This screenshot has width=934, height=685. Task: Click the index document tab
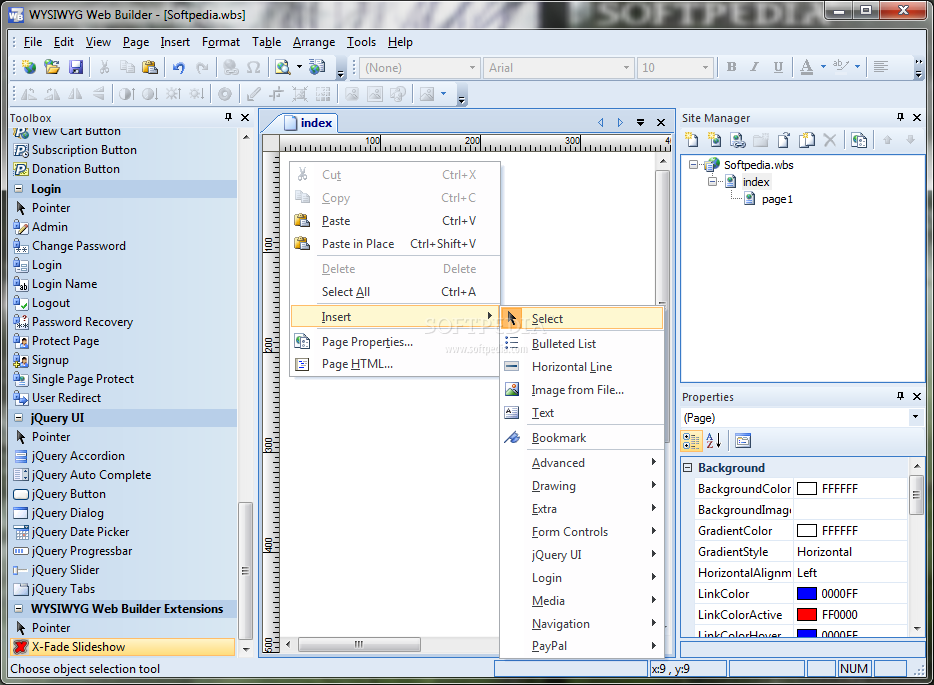coord(309,123)
